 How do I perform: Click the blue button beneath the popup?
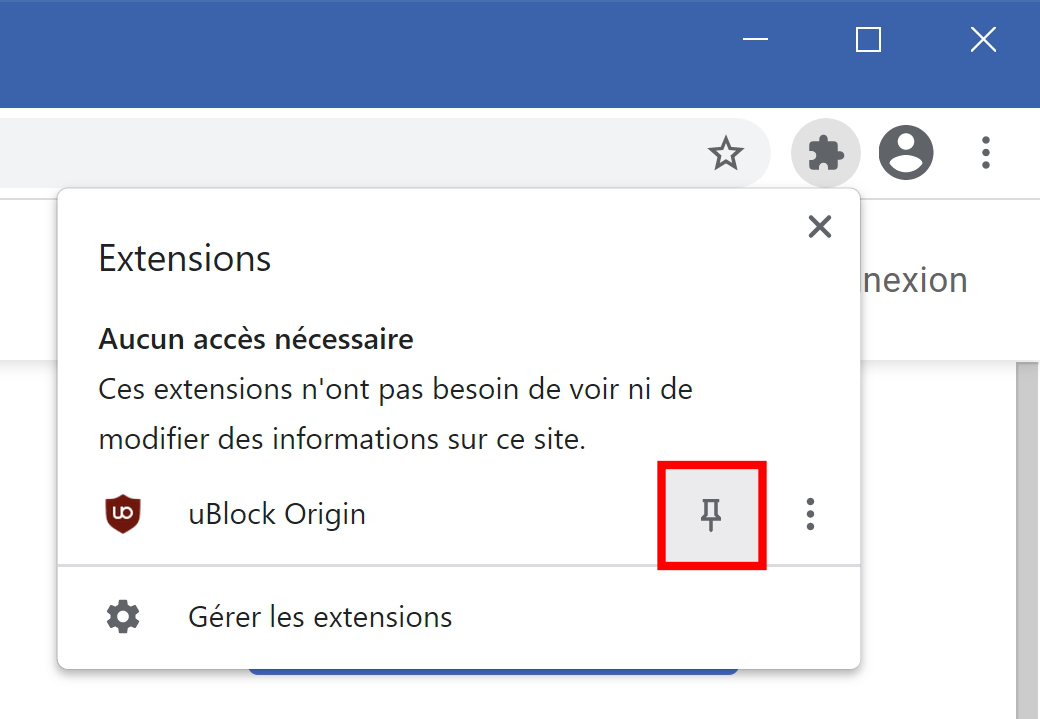point(493,671)
